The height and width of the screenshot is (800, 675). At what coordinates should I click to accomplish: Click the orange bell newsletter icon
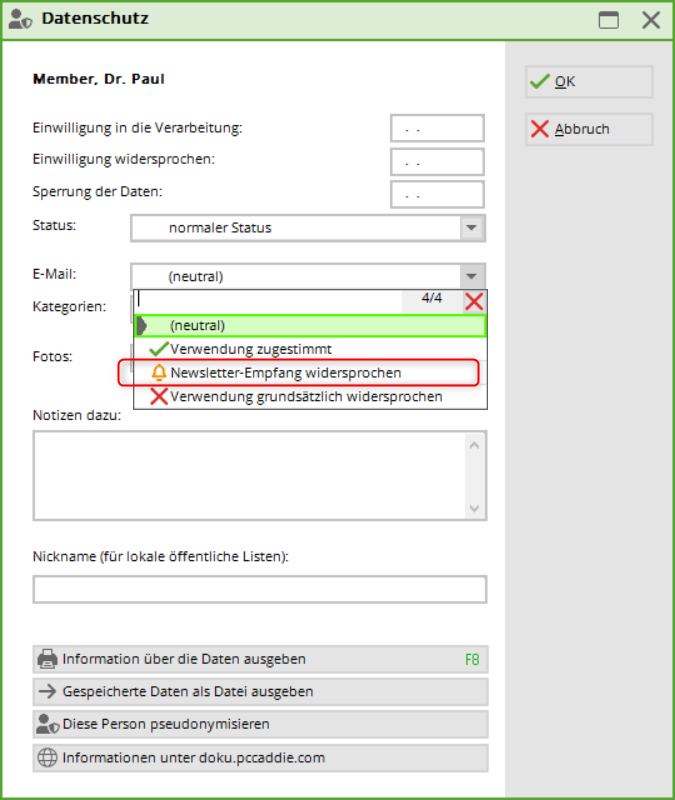[158, 373]
